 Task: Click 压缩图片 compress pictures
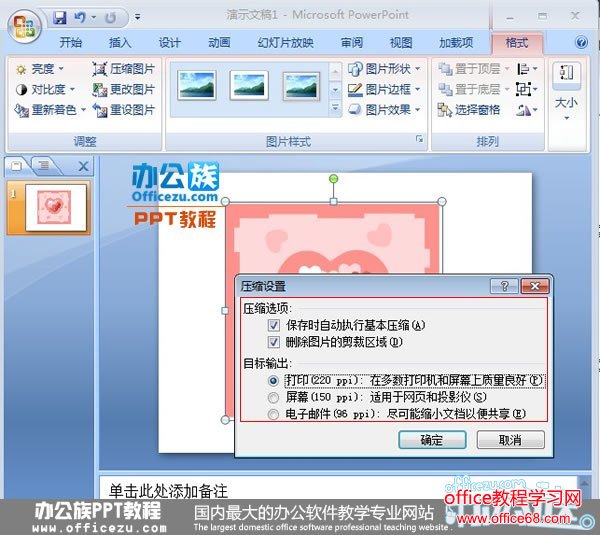click(124, 69)
